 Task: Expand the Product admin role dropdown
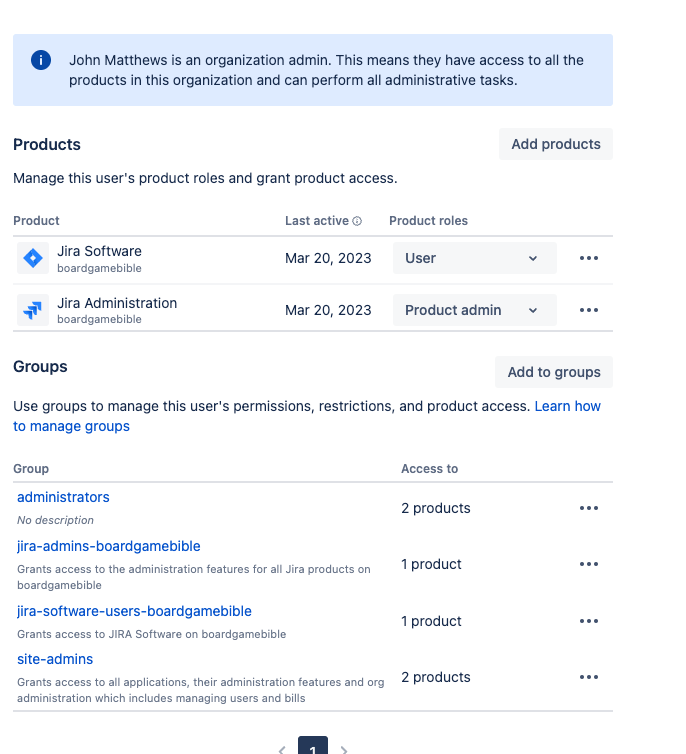[x=474, y=310]
